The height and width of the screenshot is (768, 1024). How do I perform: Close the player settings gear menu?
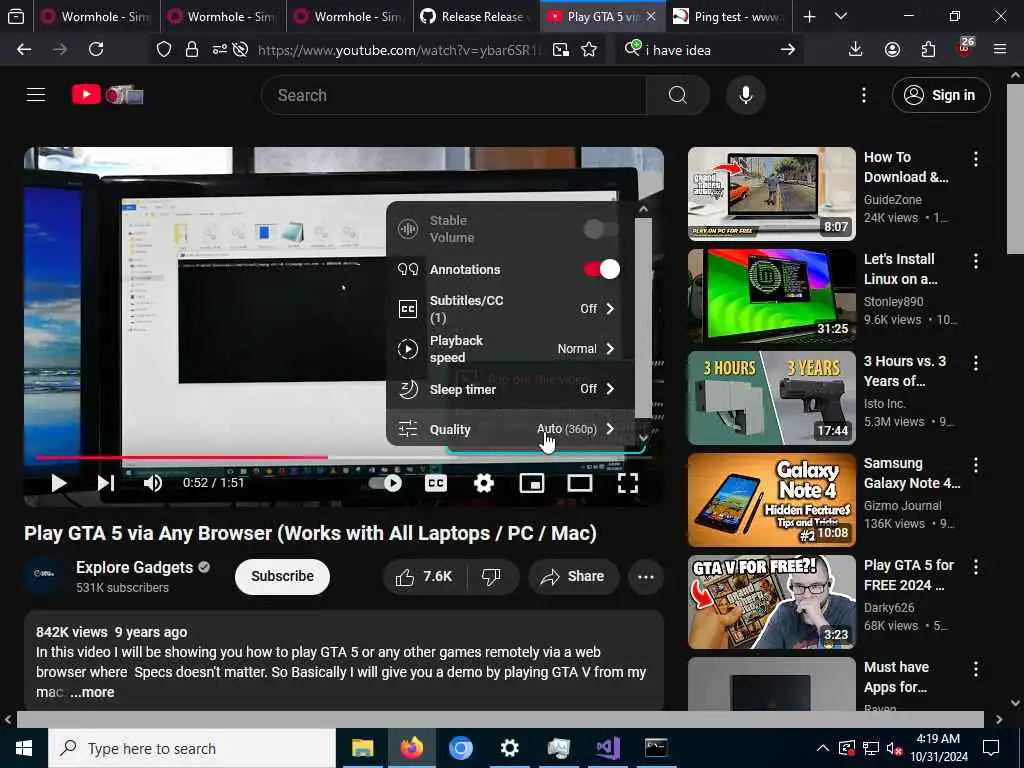coord(483,483)
